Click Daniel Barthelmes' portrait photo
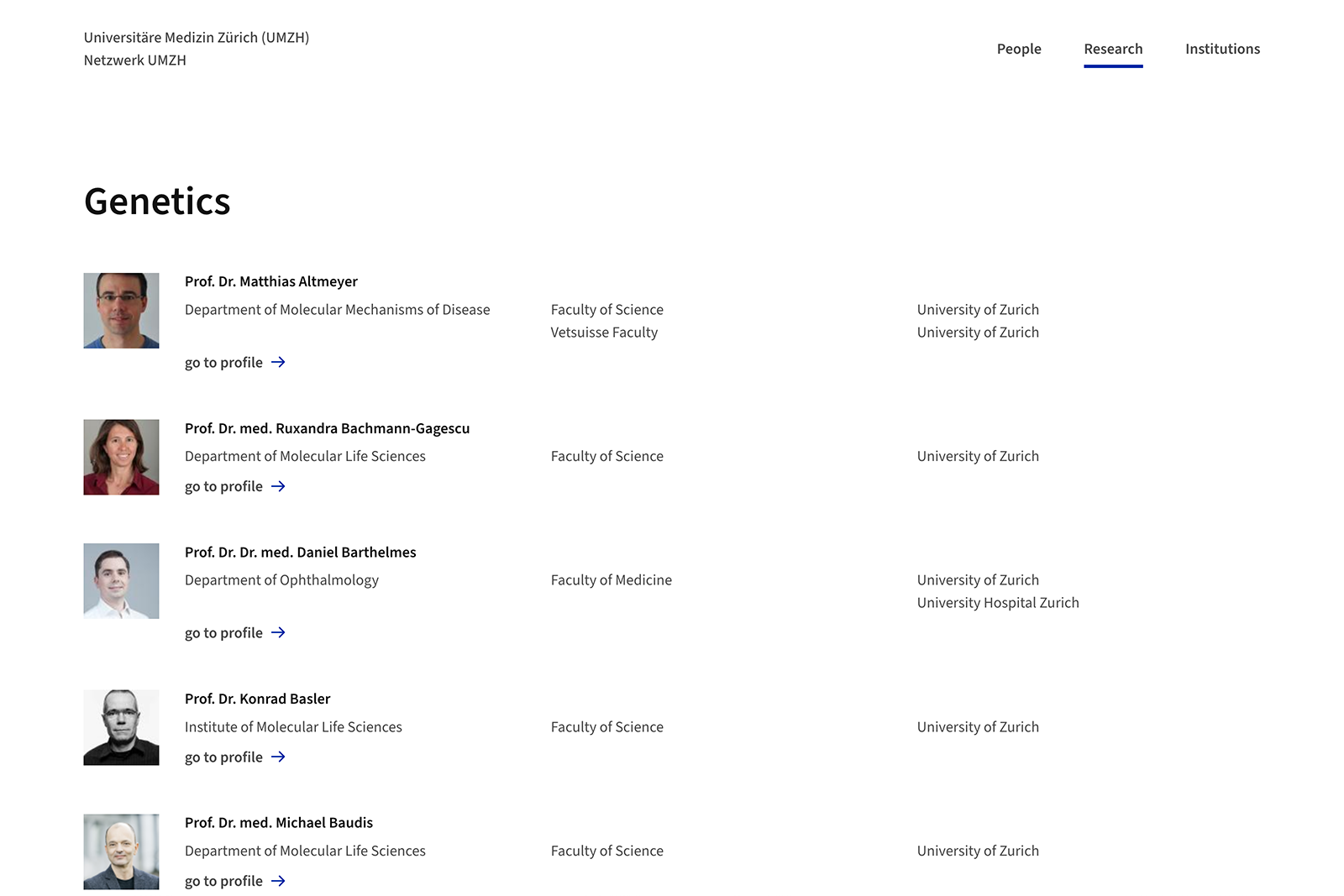Screen dimensions: 1344x896 pyautogui.click(x=121, y=581)
